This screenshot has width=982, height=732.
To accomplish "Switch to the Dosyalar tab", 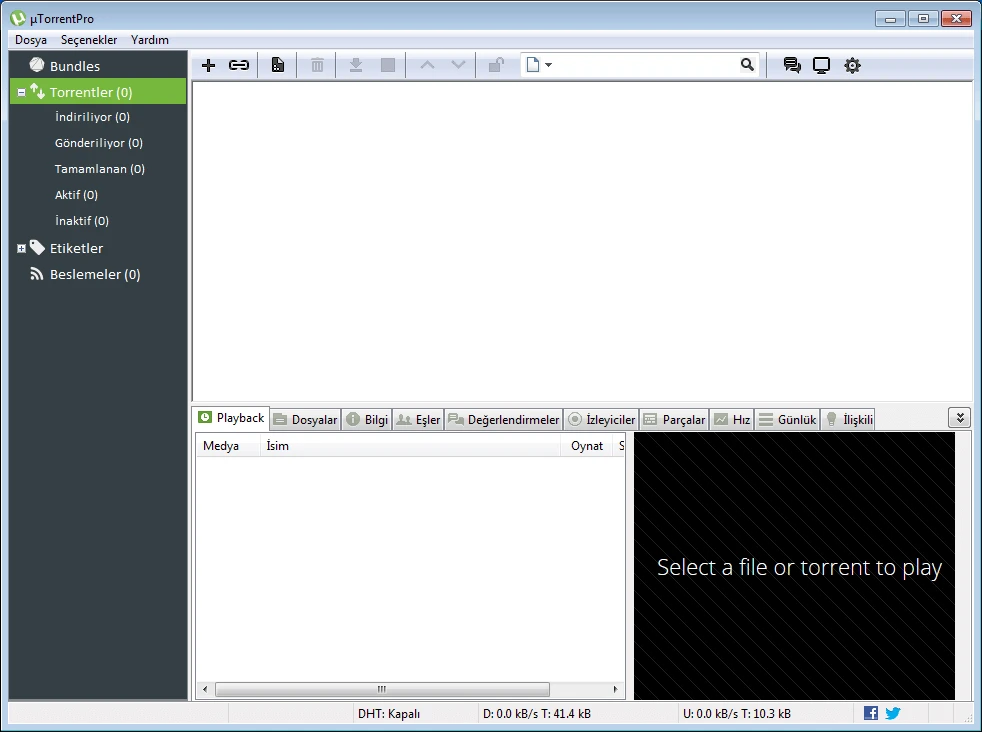I will pos(305,420).
